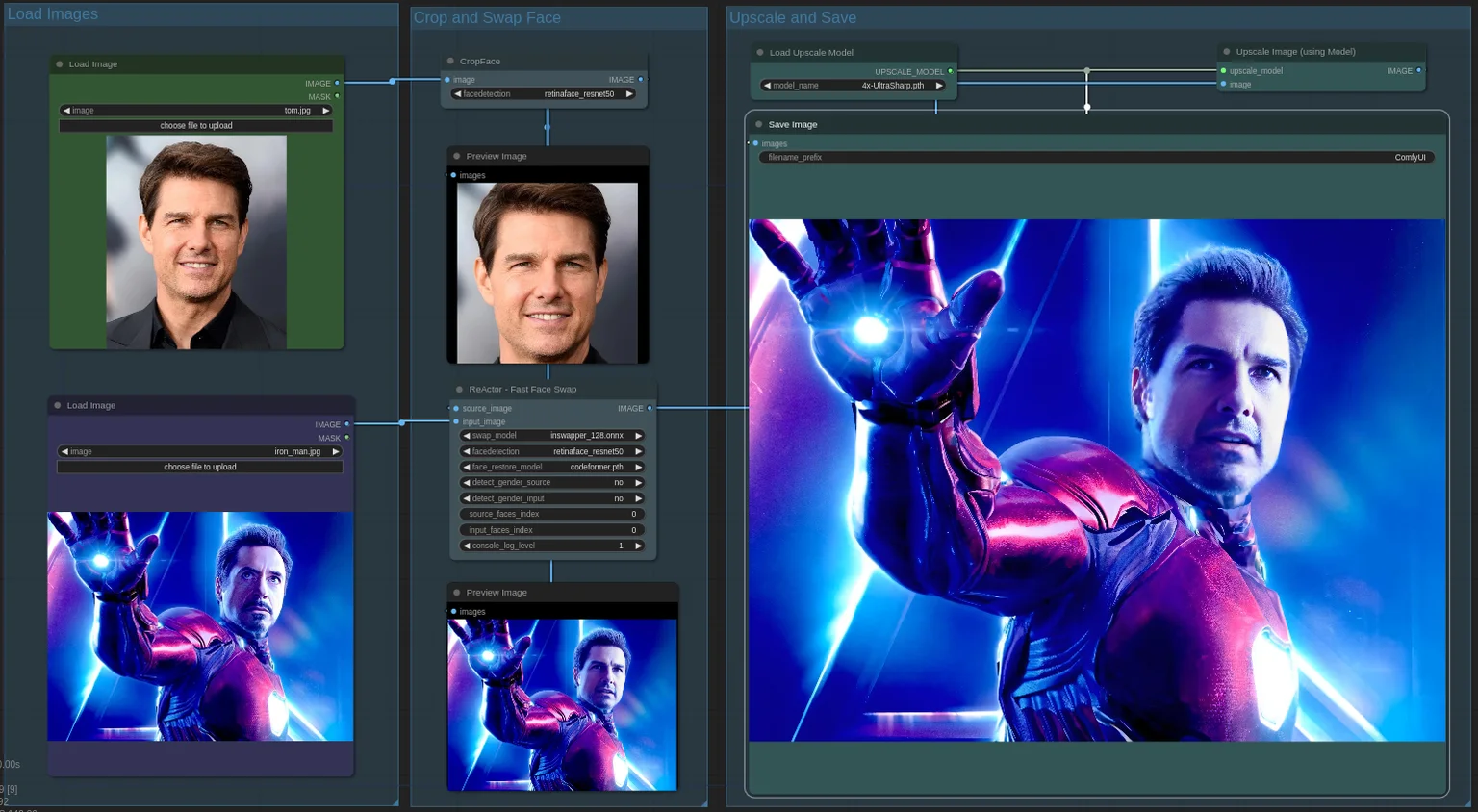
Task: Open the model_name 4x-UltraSharp.pth dropdown
Action: [854, 86]
